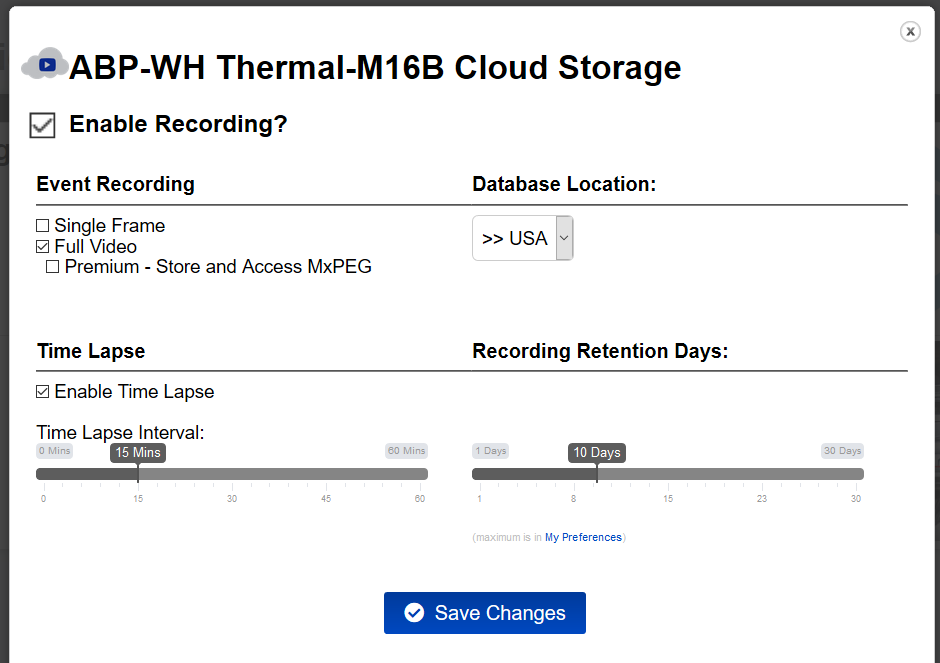Click the 15 Mins time lapse handle
Screen dimensions: 940x663
click(138, 453)
